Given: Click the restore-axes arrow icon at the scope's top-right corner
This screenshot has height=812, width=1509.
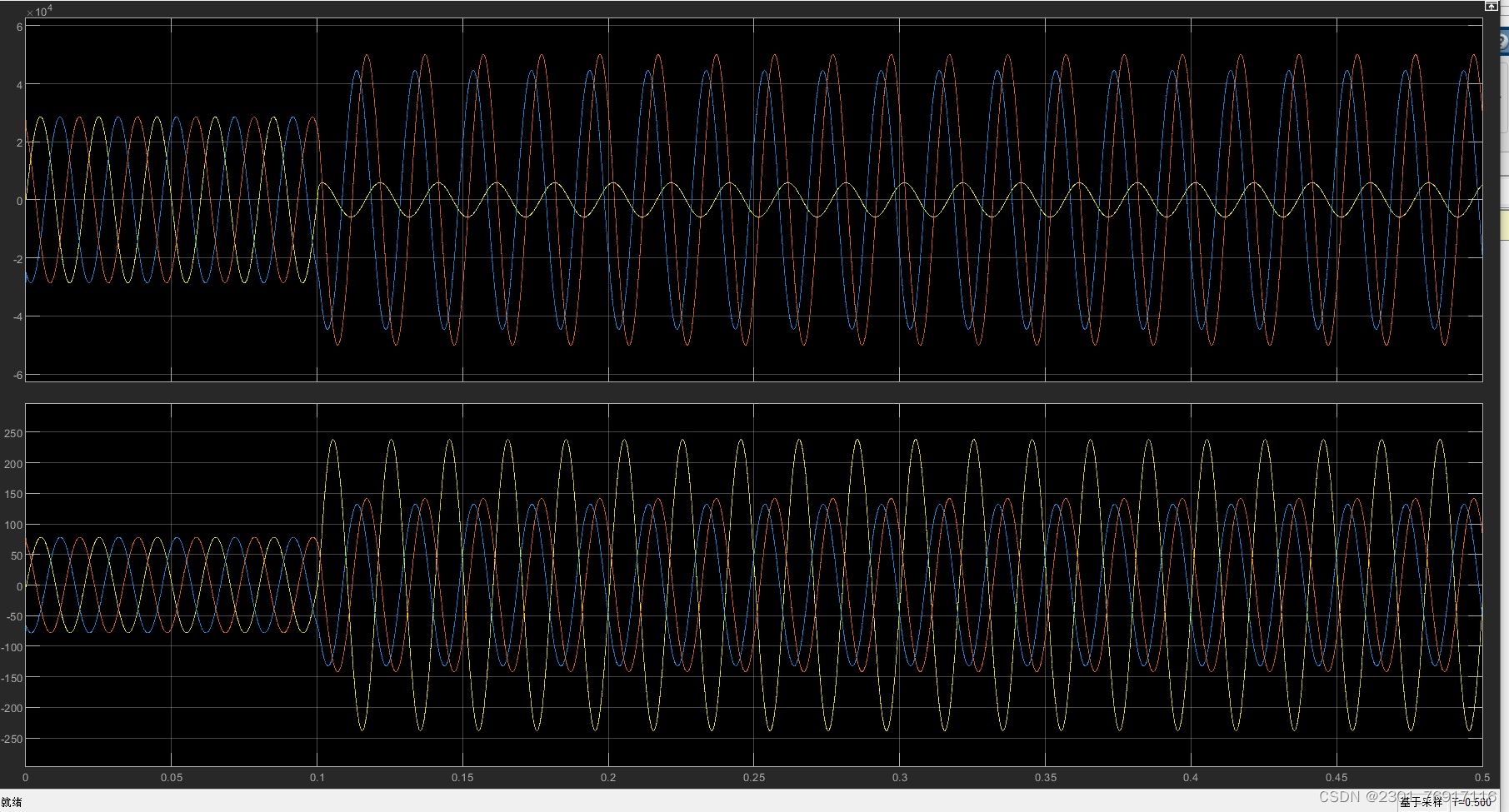Looking at the screenshot, I should coord(1491,6).
